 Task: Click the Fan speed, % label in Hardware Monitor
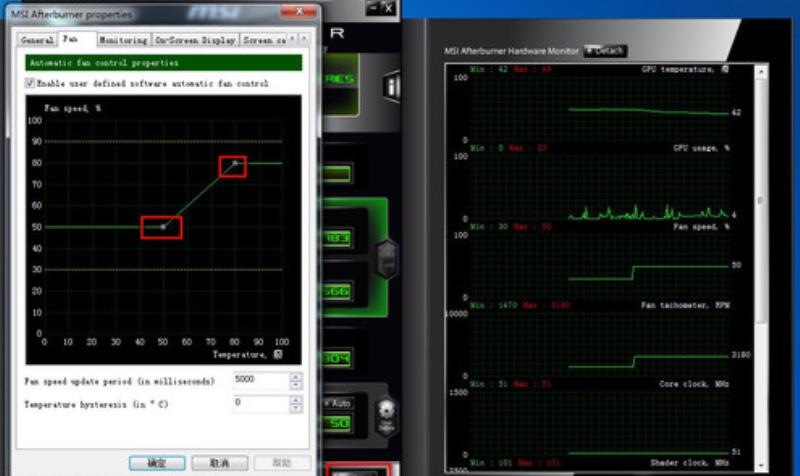(701, 227)
